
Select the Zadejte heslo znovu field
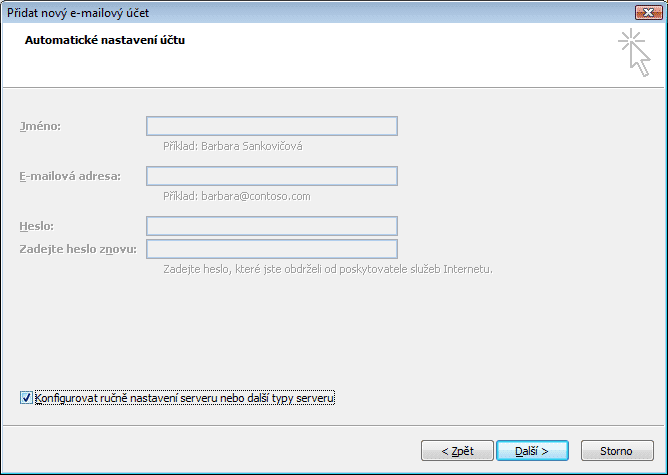[272, 249]
